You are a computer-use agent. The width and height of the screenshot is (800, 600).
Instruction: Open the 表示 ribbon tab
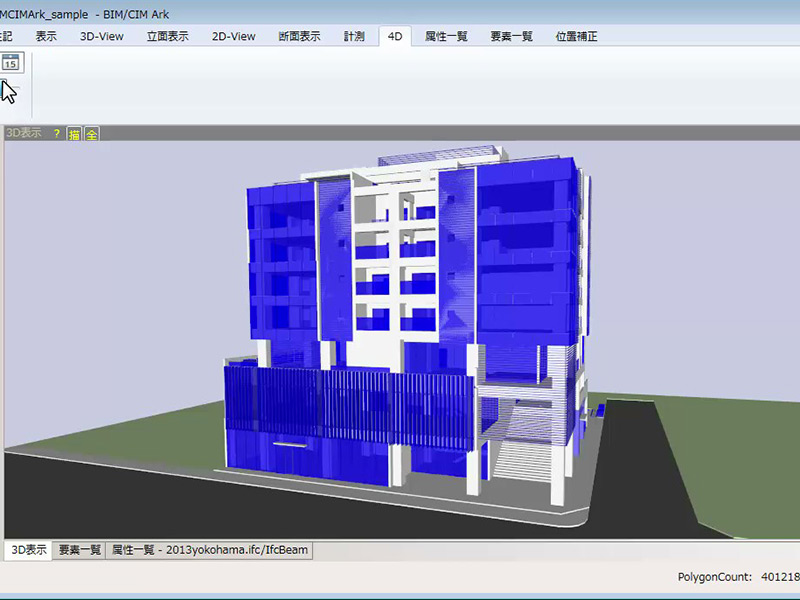(x=46, y=36)
